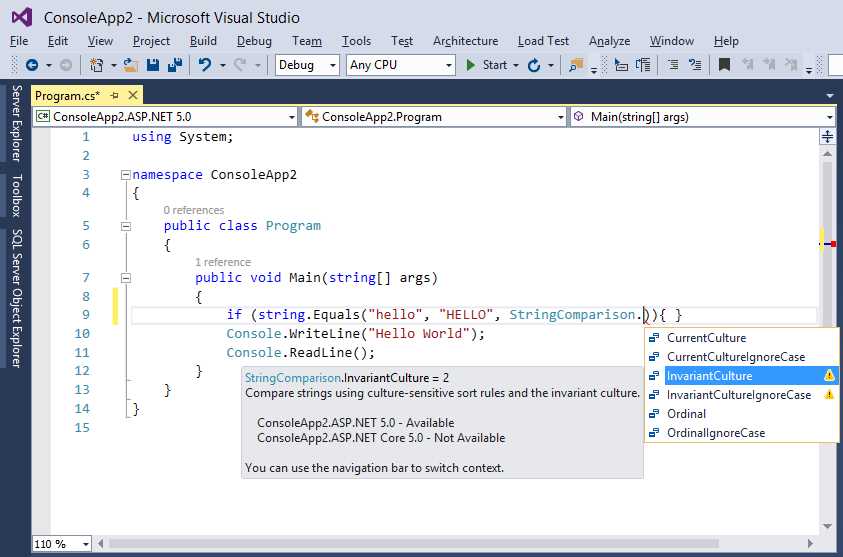The image size is (843, 557).
Task: Open the ConsoleApp2.Program type dropdown
Action: point(561,117)
